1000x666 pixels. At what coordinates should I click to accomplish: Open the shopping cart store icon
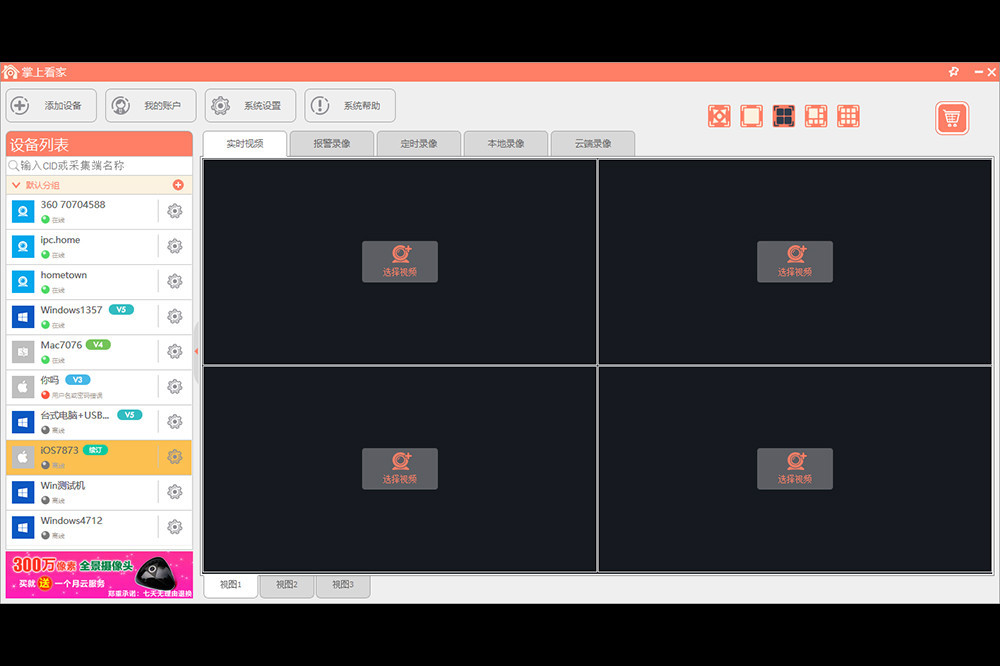pos(952,118)
